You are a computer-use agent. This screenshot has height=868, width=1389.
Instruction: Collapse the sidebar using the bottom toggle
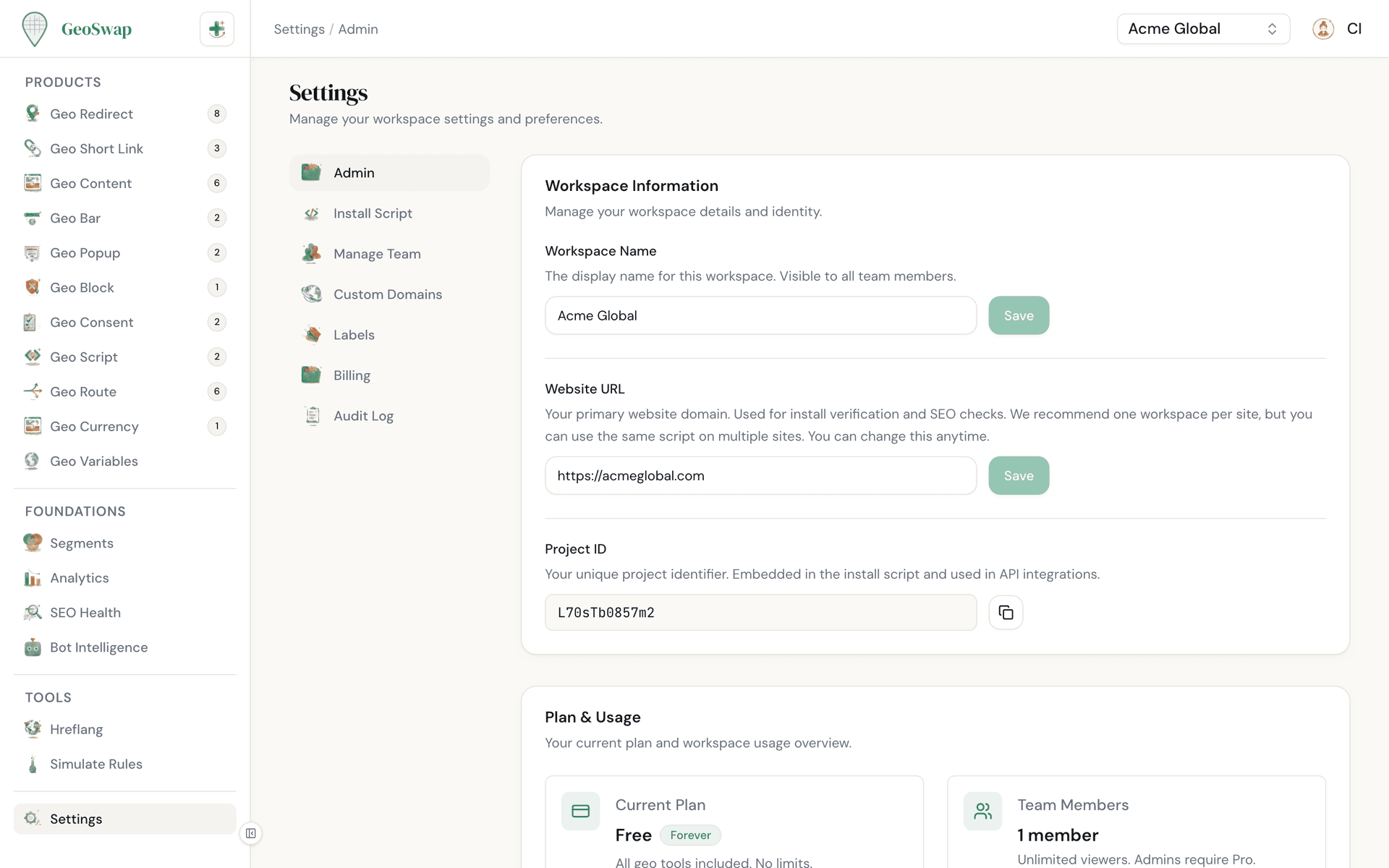[250, 833]
